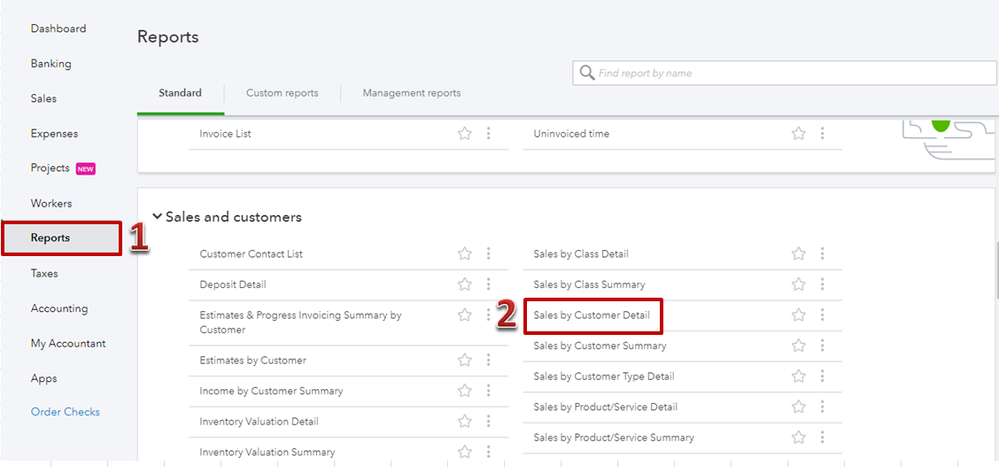The height and width of the screenshot is (467, 999).
Task: Collapse the Sales and customers section
Action: 157,217
